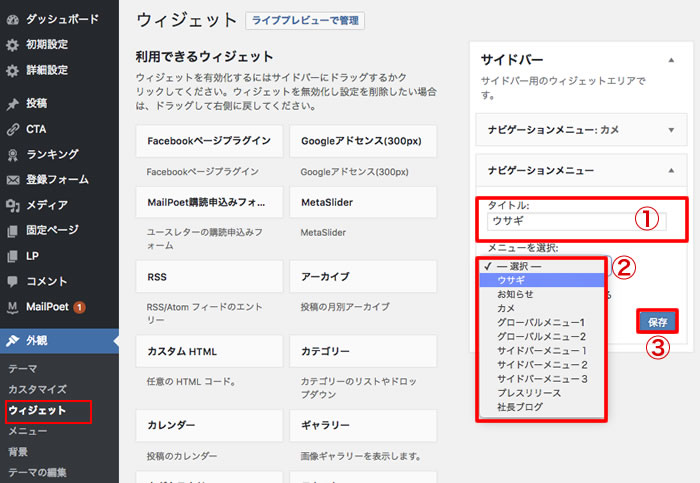The image size is (700, 483).
Task: Click the MailPoet M icon
Action: [x=12, y=306]
